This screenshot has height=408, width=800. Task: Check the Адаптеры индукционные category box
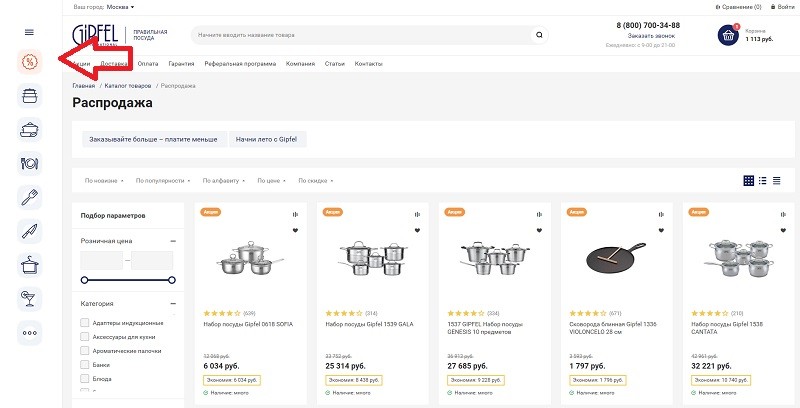click(84, 323)
